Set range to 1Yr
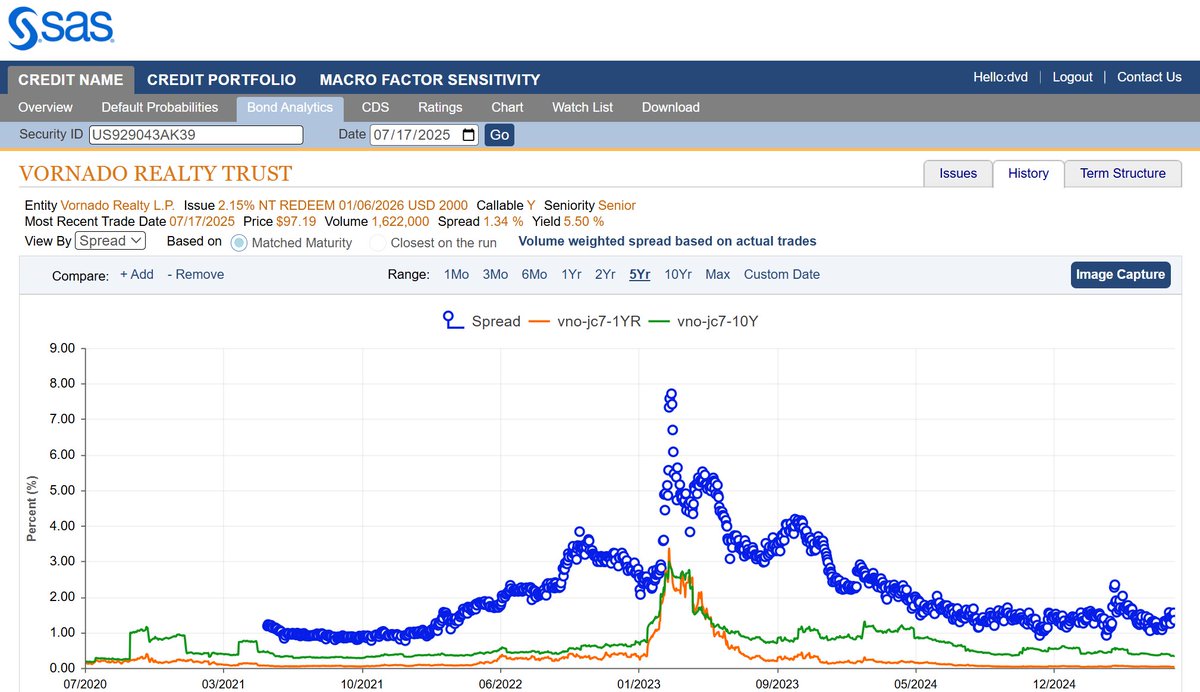Screen dimensions: 1200x692 pyautogui.click(x=571, y=274)
